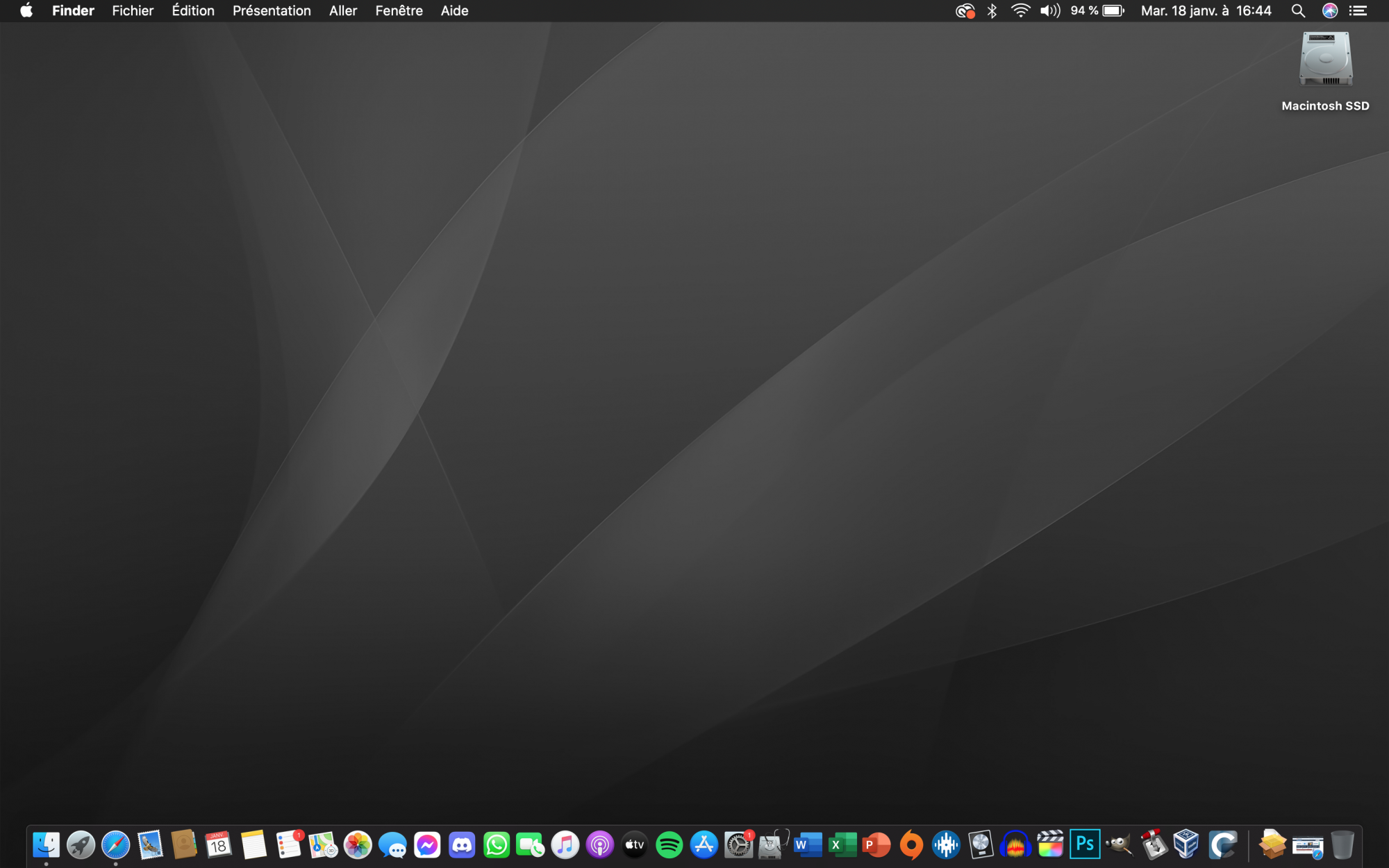The width and height of the screenshot is (1389, 868).
Task: Expand Finder Fenêtre menu
Action: [399, 11]
